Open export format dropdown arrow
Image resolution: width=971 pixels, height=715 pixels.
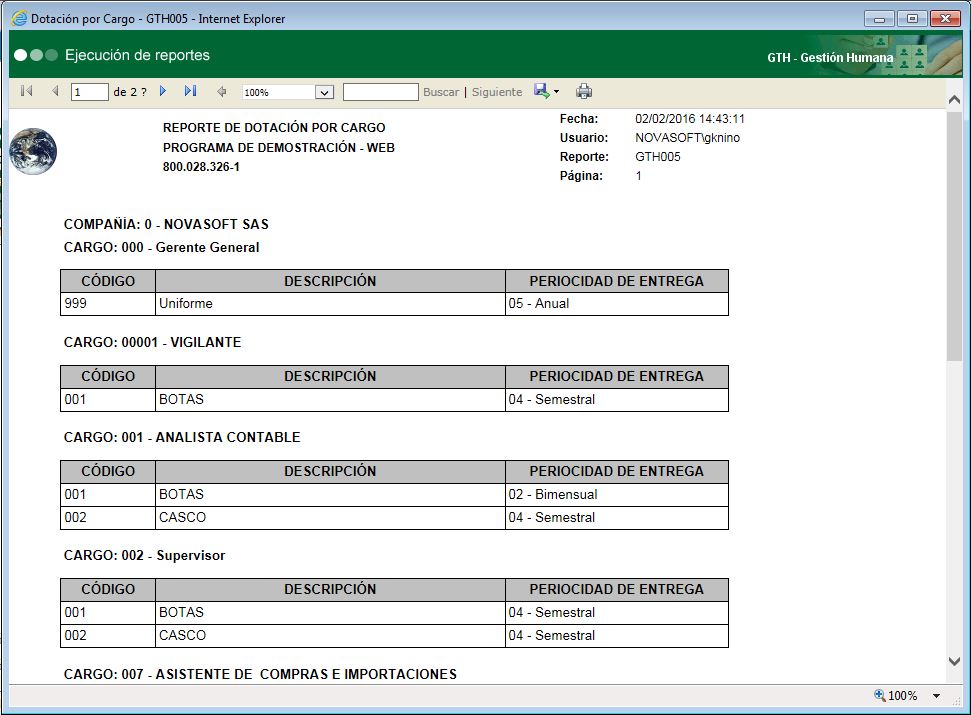(556, 92)
